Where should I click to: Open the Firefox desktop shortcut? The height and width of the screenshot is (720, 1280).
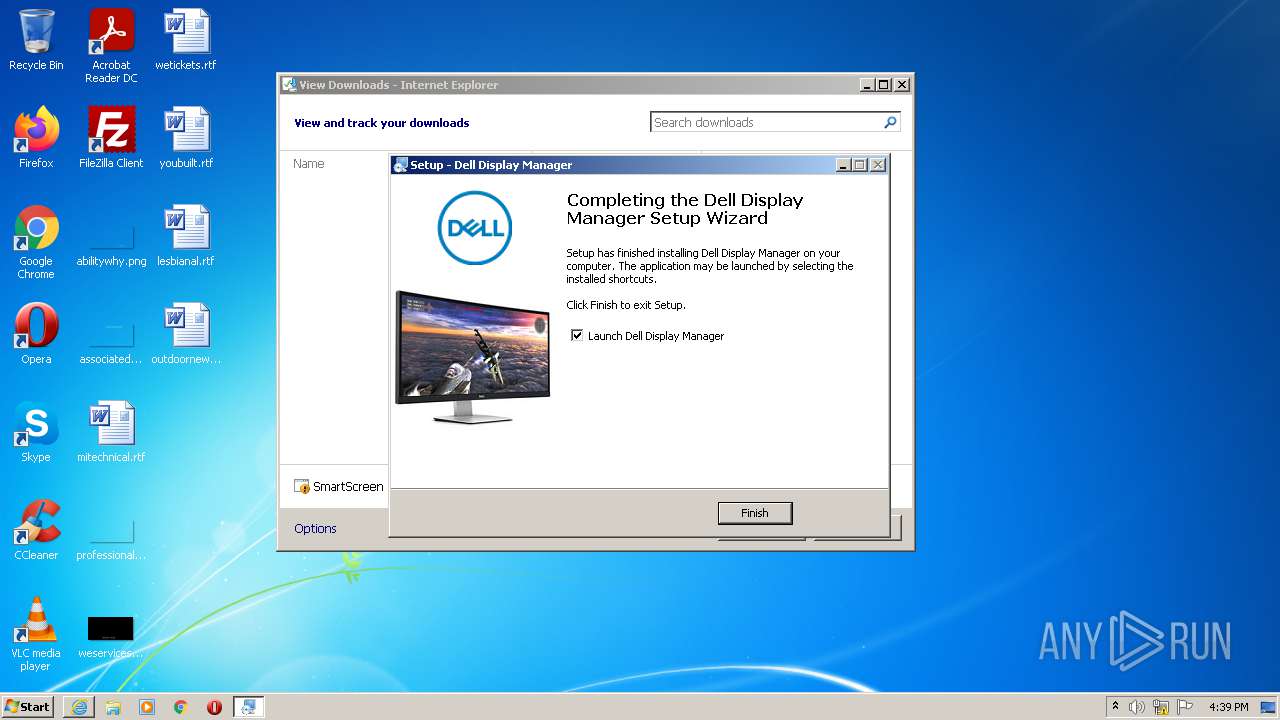pos(36,138)
